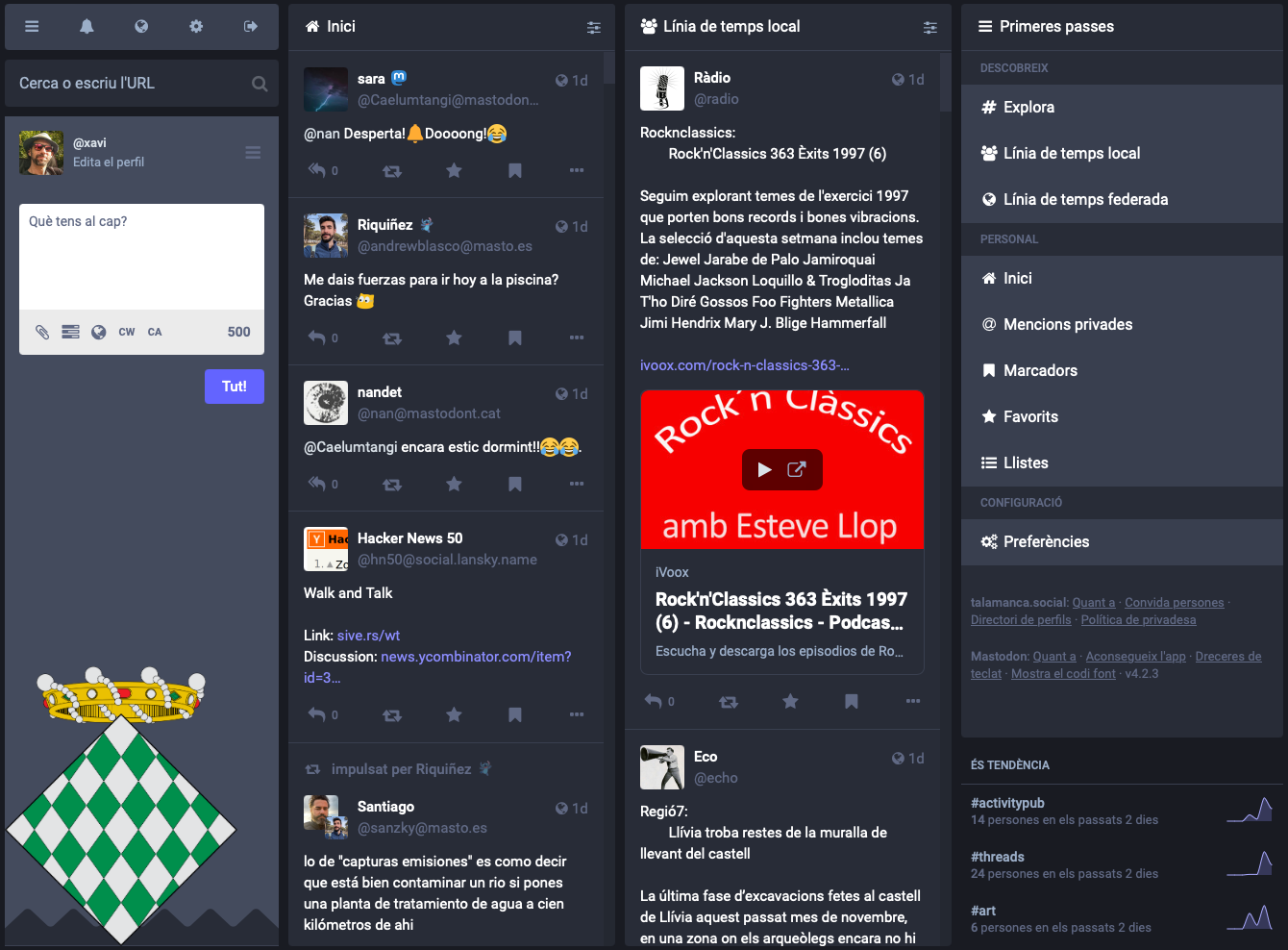Favorite Riquiñez's piscina post
1288x950 pixels.
click(454, 337)
